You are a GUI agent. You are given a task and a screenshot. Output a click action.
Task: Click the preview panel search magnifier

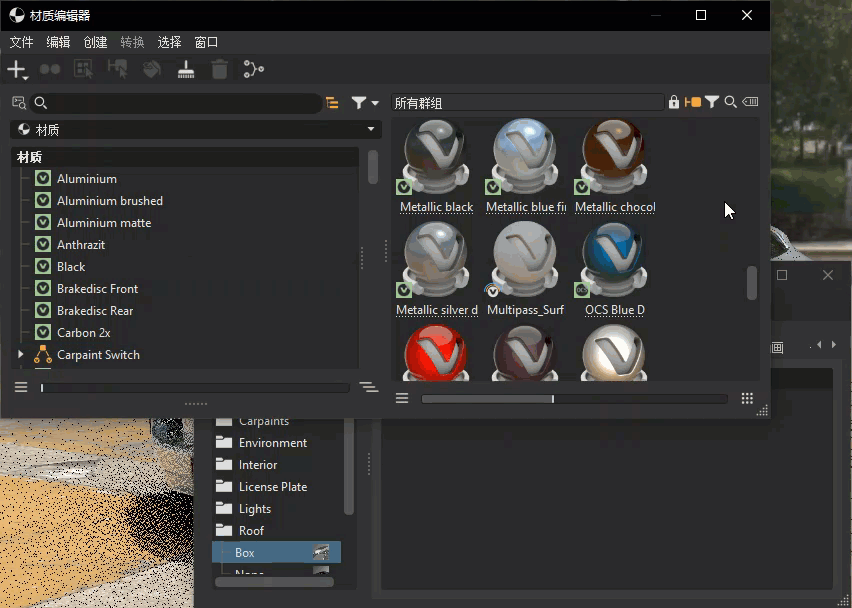(730, 102)
